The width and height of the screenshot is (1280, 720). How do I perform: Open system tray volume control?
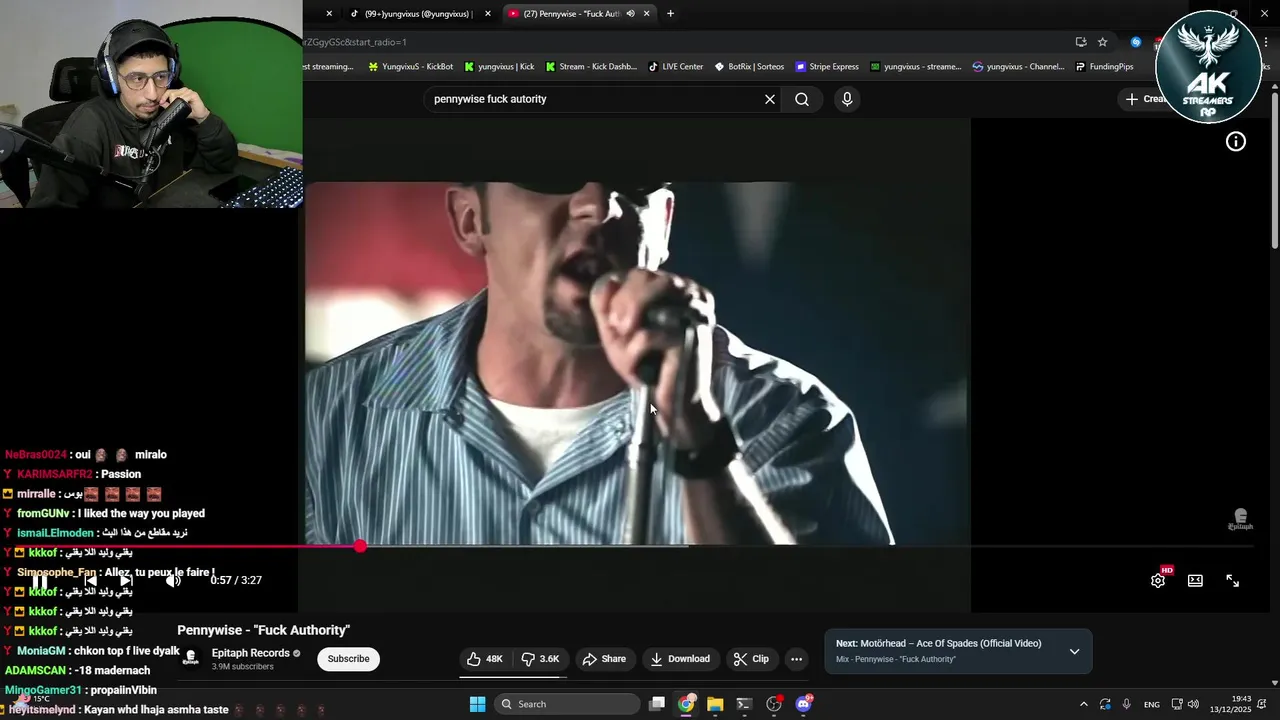point(1193,704)
